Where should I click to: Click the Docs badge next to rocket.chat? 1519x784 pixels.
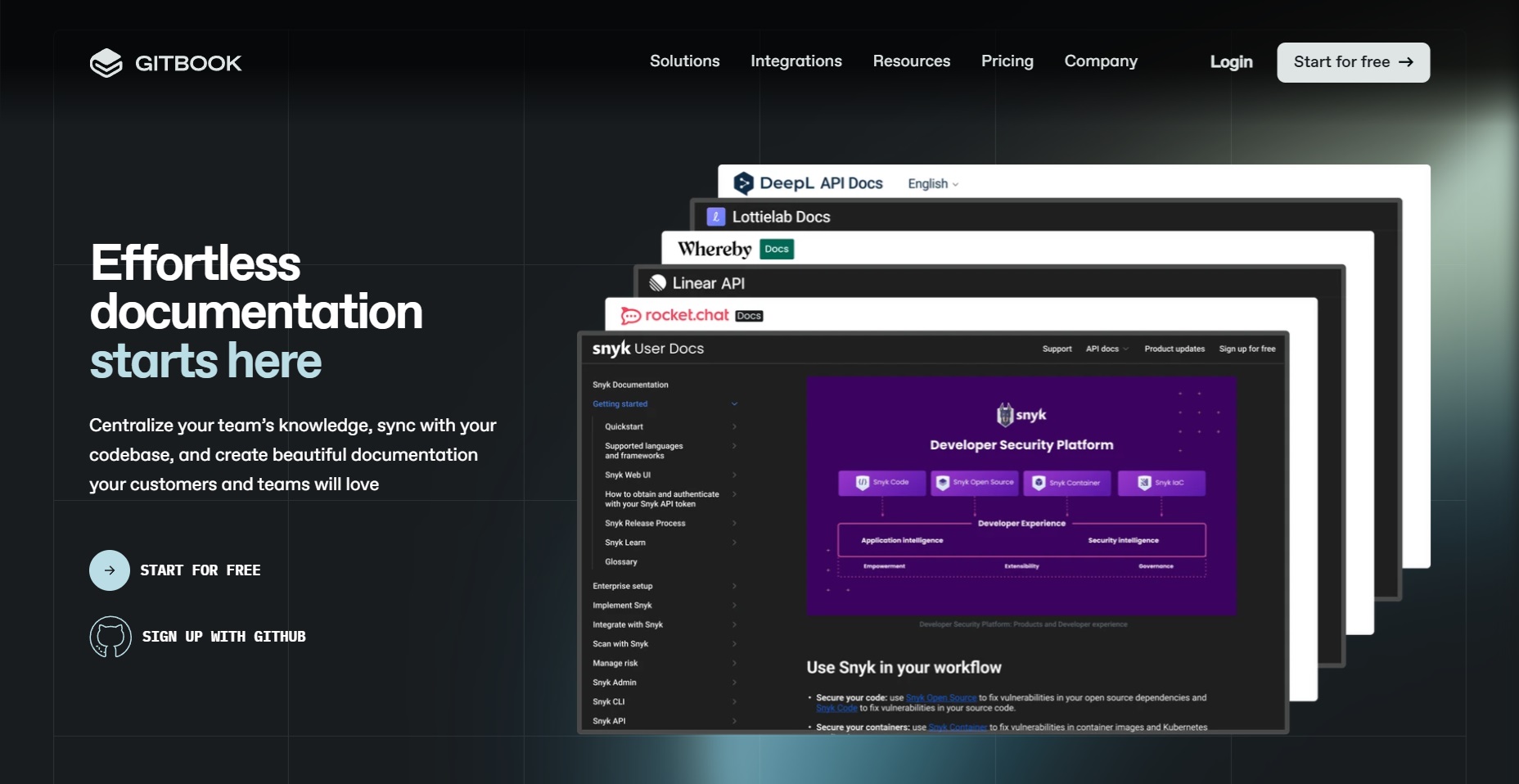749,316
